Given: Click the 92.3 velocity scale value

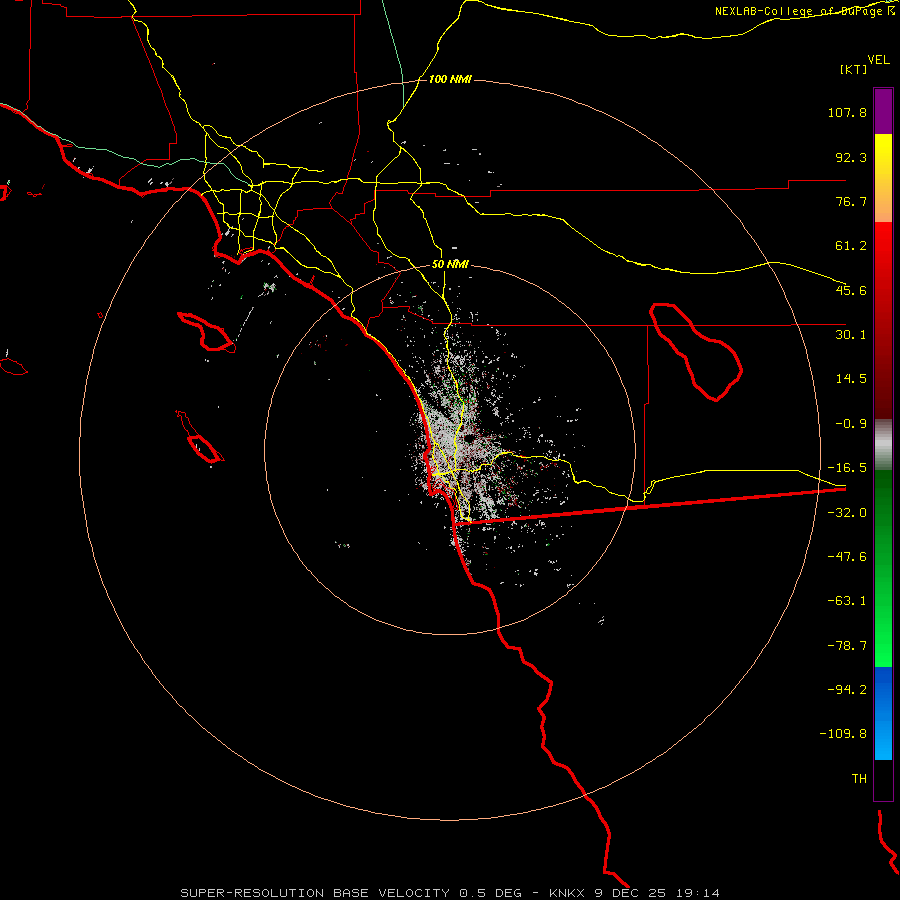Looking at the screenshot, I should point(851,157).
